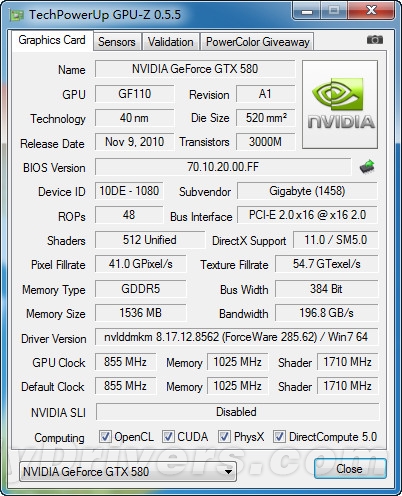Click the Subvendor field Gigabyte (1458)

point(307,191)
